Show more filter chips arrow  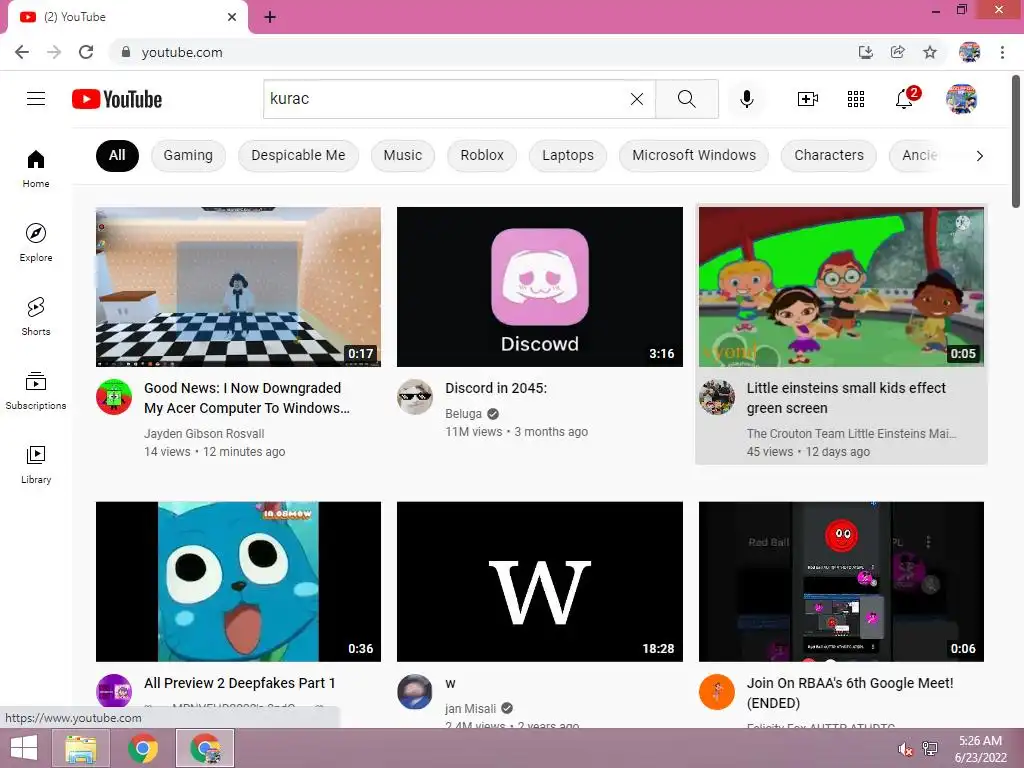coord(979,155)
